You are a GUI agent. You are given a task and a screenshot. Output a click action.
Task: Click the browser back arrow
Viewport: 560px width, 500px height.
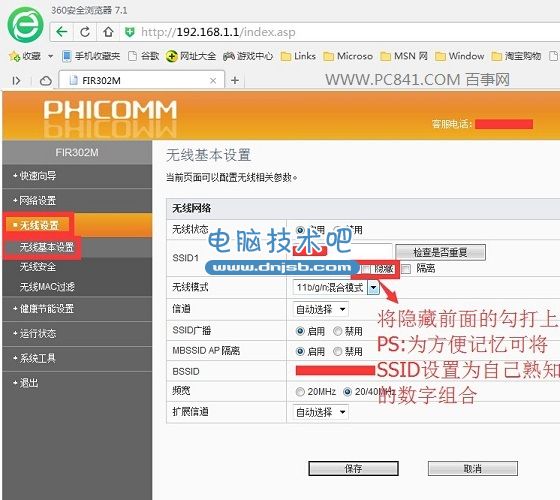point(62,32)
